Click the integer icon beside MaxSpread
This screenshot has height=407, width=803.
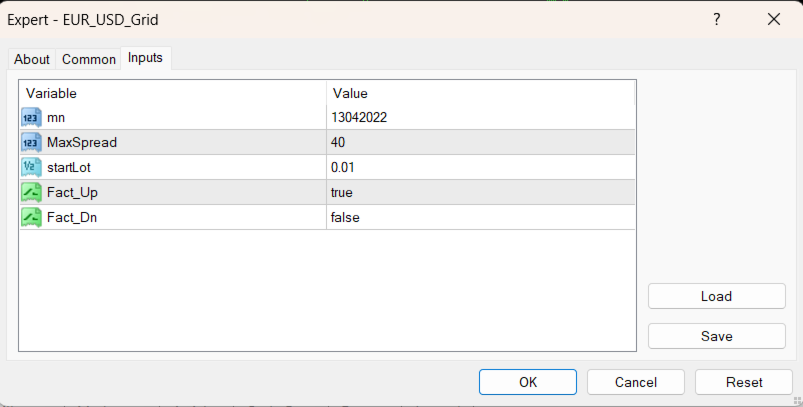tap(30, 142)
